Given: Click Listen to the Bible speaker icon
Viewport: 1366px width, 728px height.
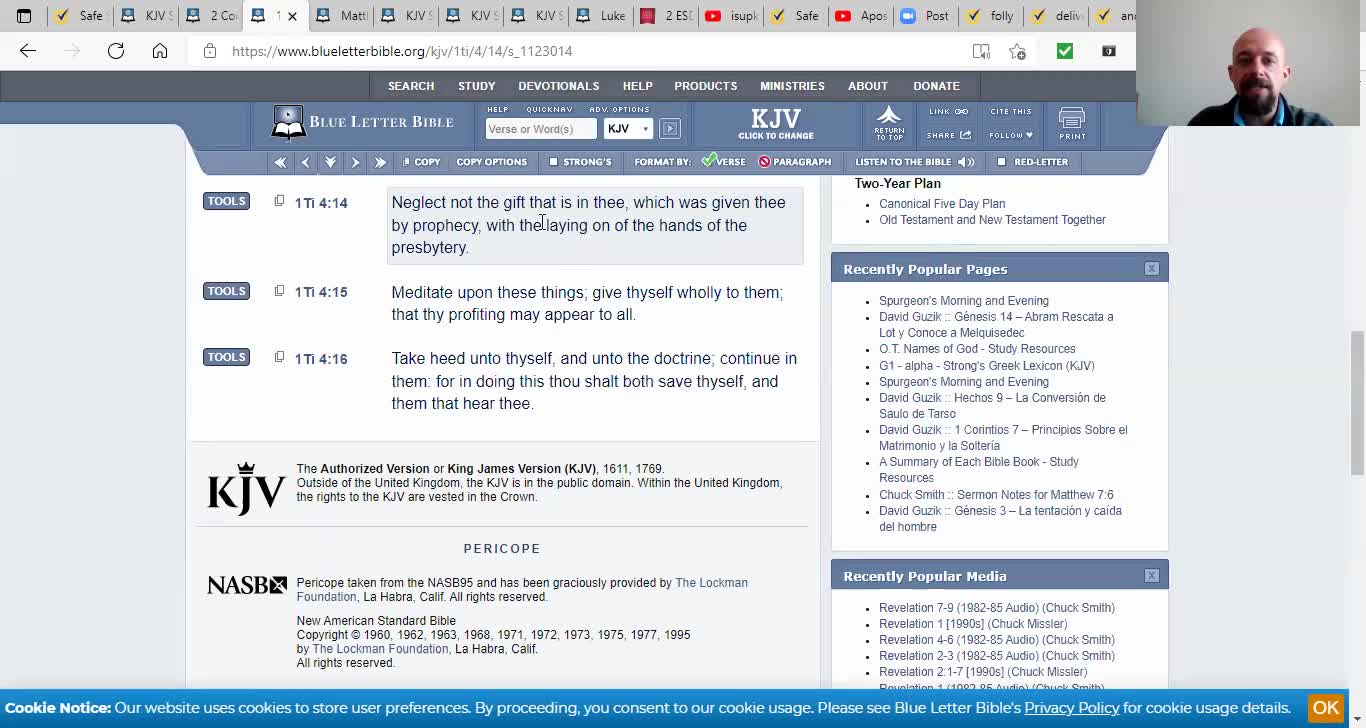Looking at the screenshot, I should pos(966,162).
